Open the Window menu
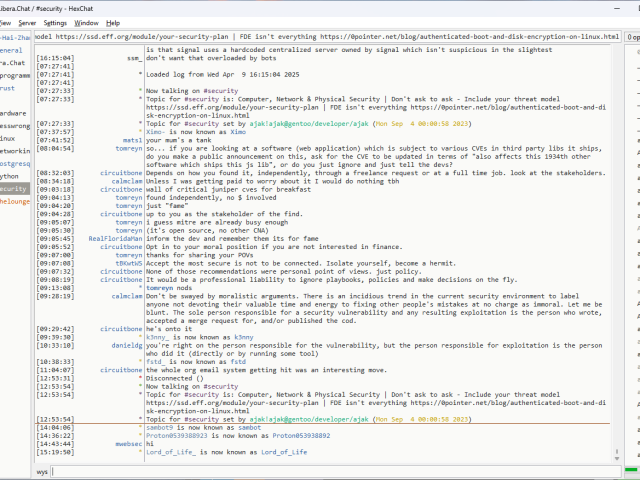Image resolution: width=640 pixels, height=480 pixels. click(87, 22)
